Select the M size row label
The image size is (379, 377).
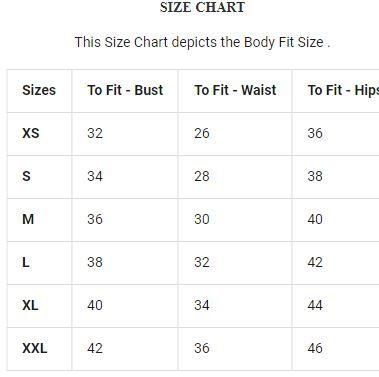pos(28,219)
